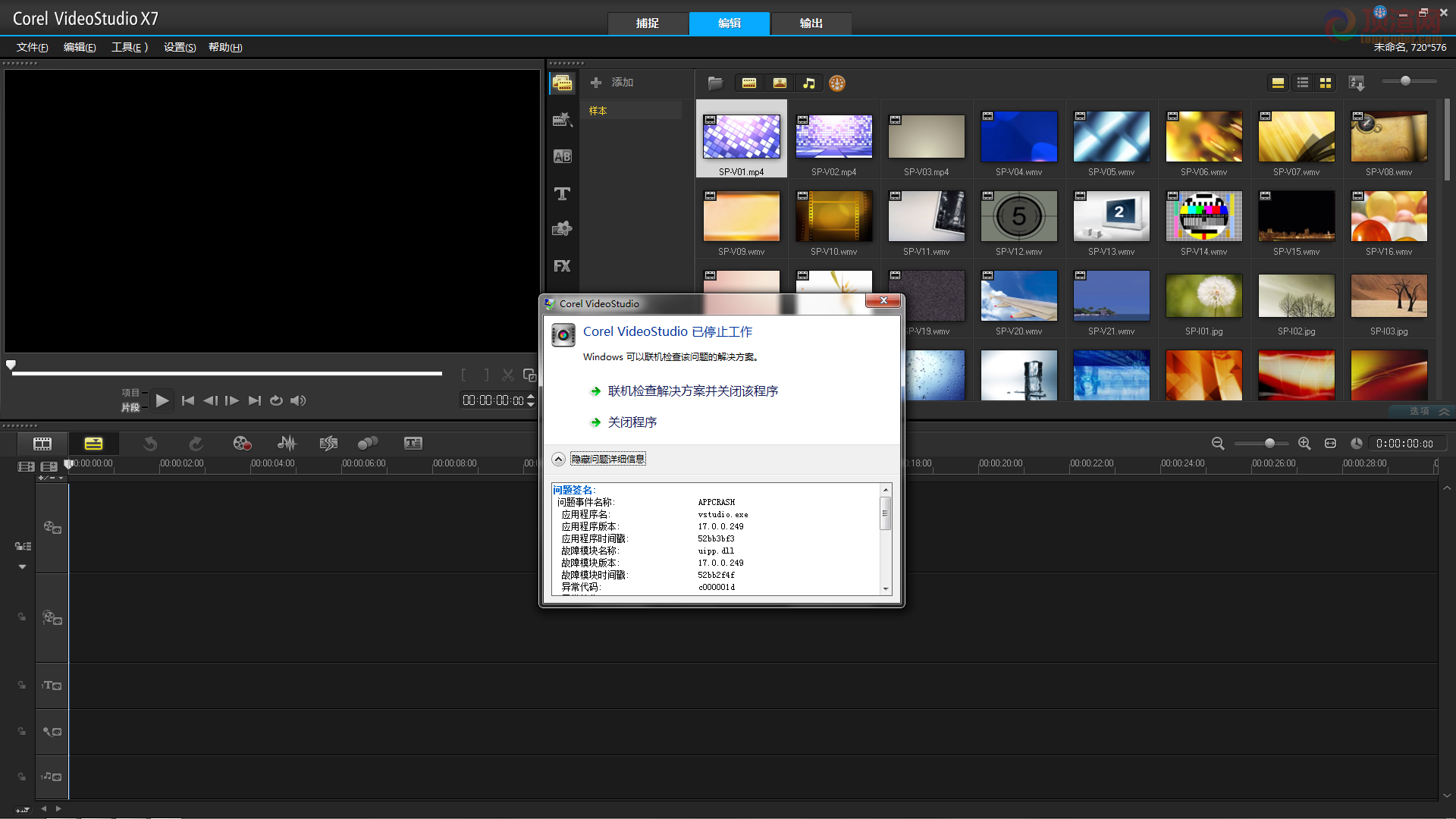Expand the Options (选项) panel chevron
Image resolution: width=1456 pixels, height=819 pixels.
pos(1444,411)
